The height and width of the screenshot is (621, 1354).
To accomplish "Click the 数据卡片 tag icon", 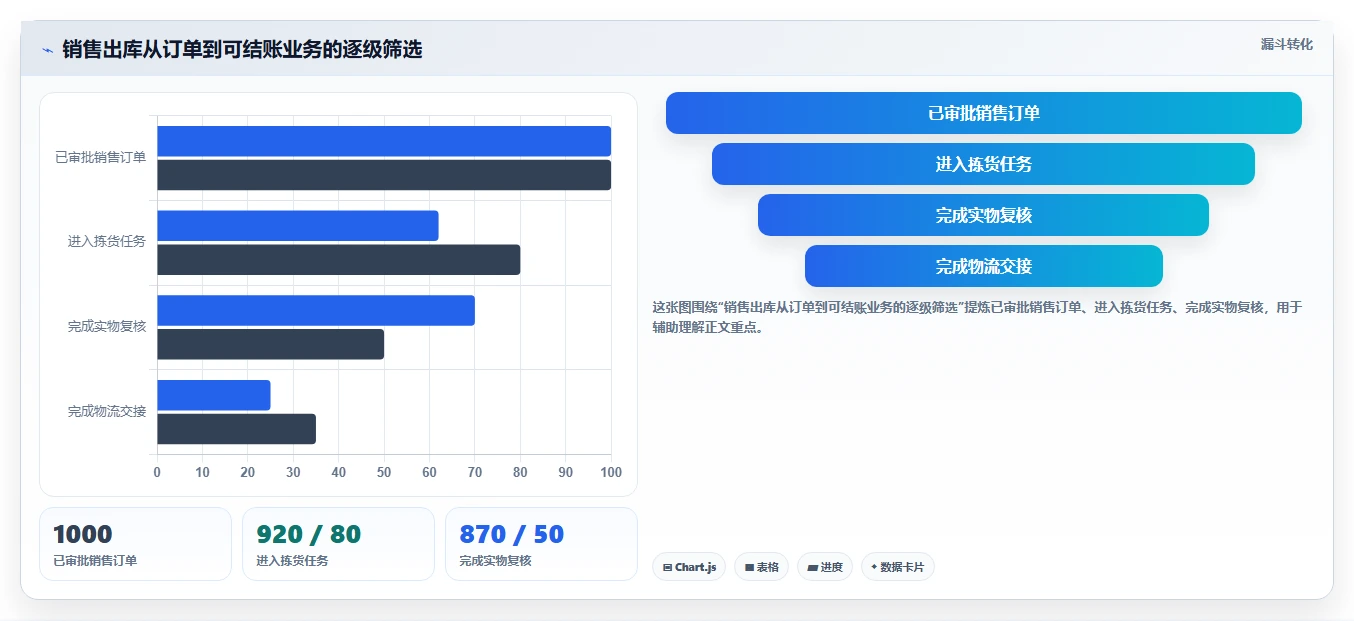I will coord(874,567).
